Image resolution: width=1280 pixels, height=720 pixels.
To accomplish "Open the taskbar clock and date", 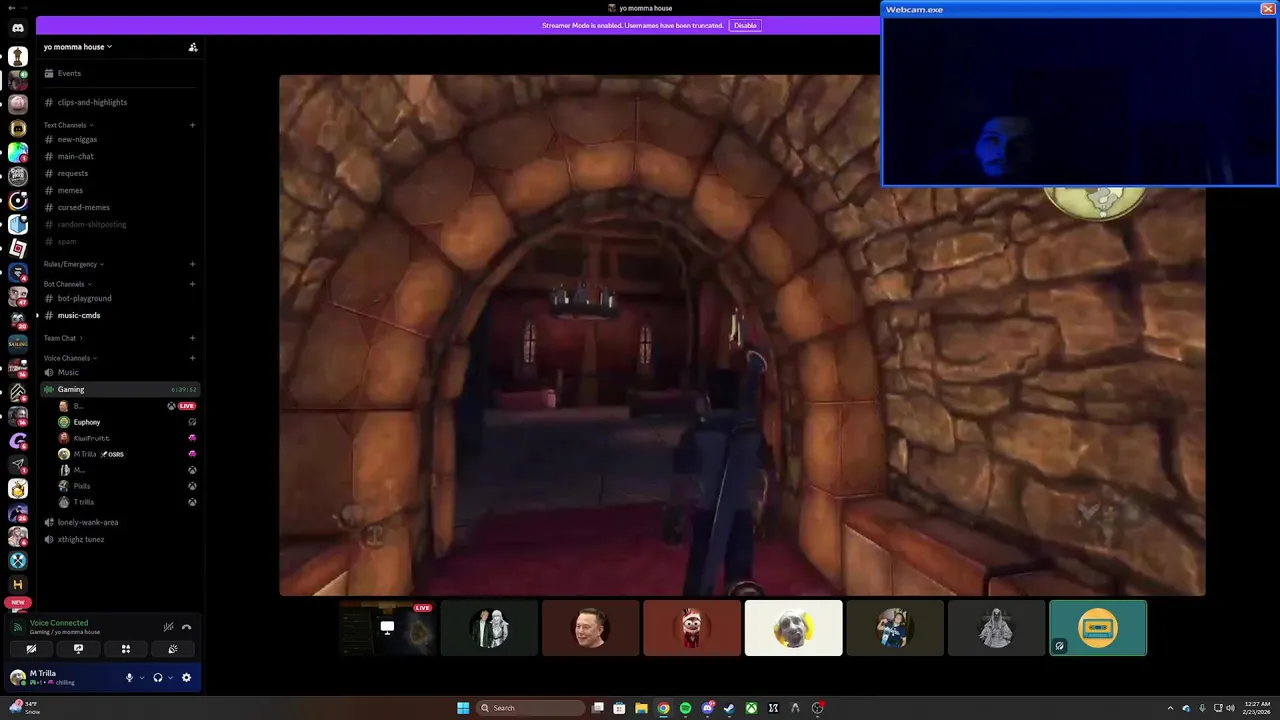I will click(1256, 708).
